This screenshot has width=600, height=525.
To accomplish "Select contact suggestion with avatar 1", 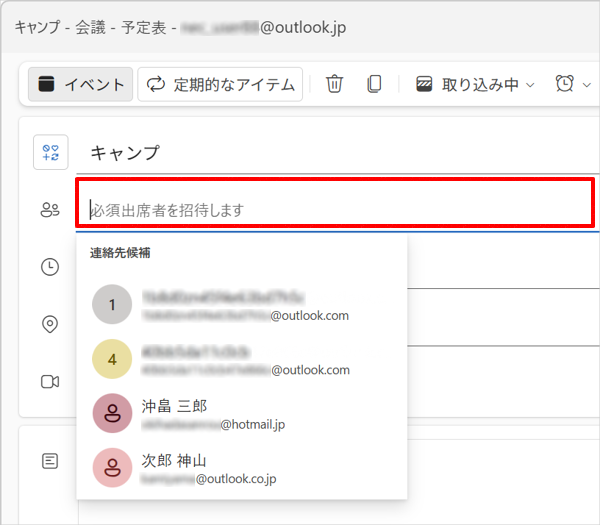I will pyautogui.click(x=241, y=305).
